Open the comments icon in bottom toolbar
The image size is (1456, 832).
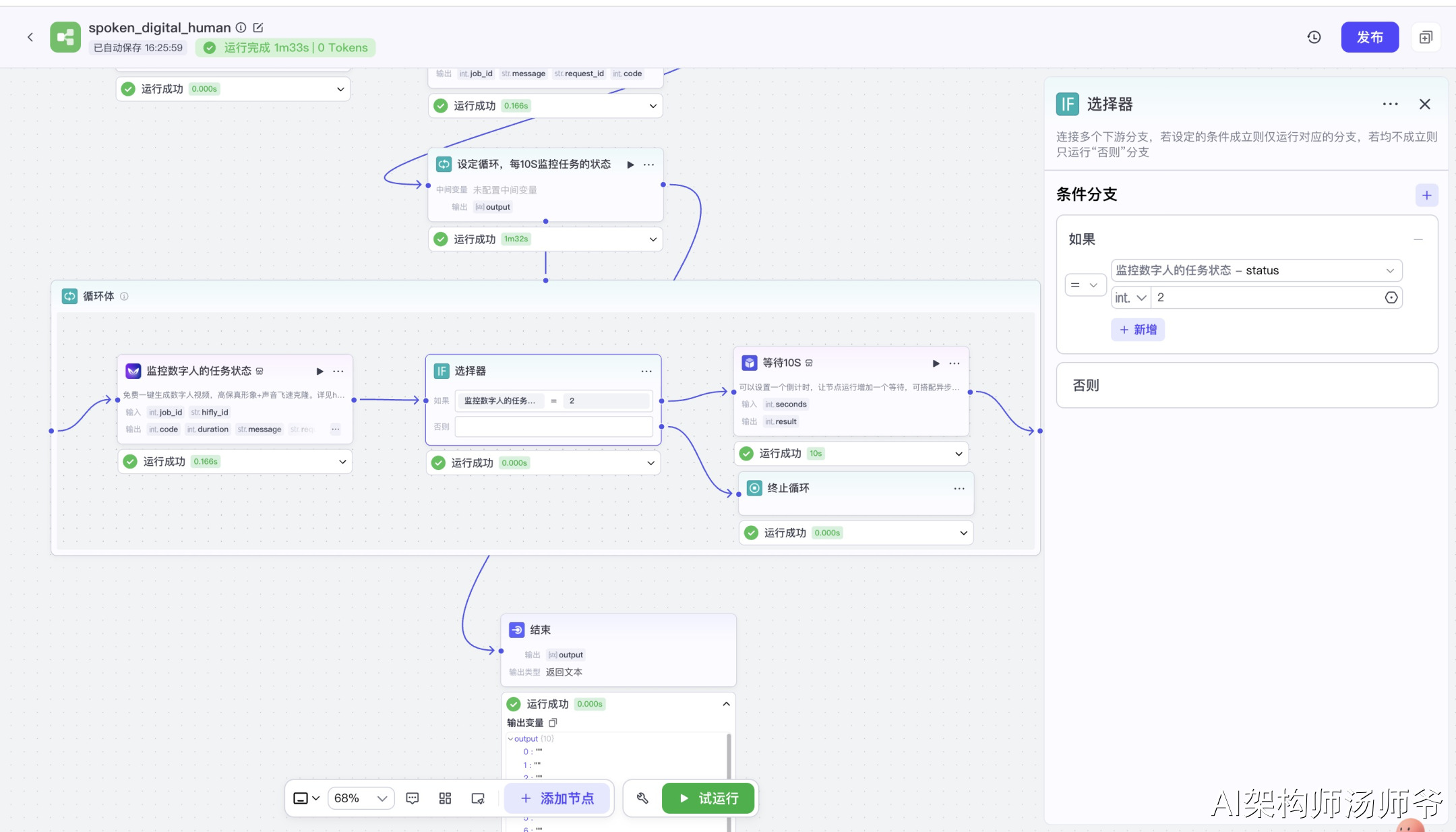(x=413, y=798)
